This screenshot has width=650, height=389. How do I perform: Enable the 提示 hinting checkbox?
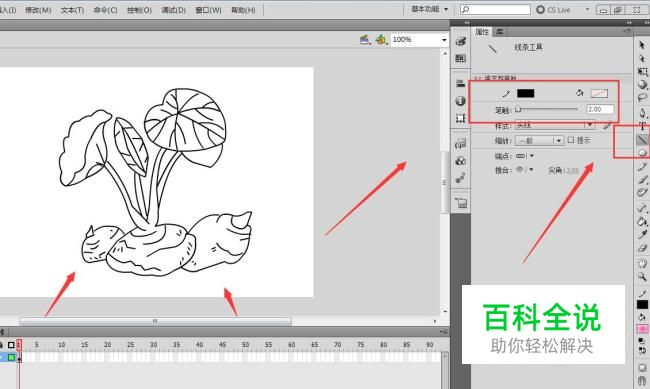coord(571,140)
